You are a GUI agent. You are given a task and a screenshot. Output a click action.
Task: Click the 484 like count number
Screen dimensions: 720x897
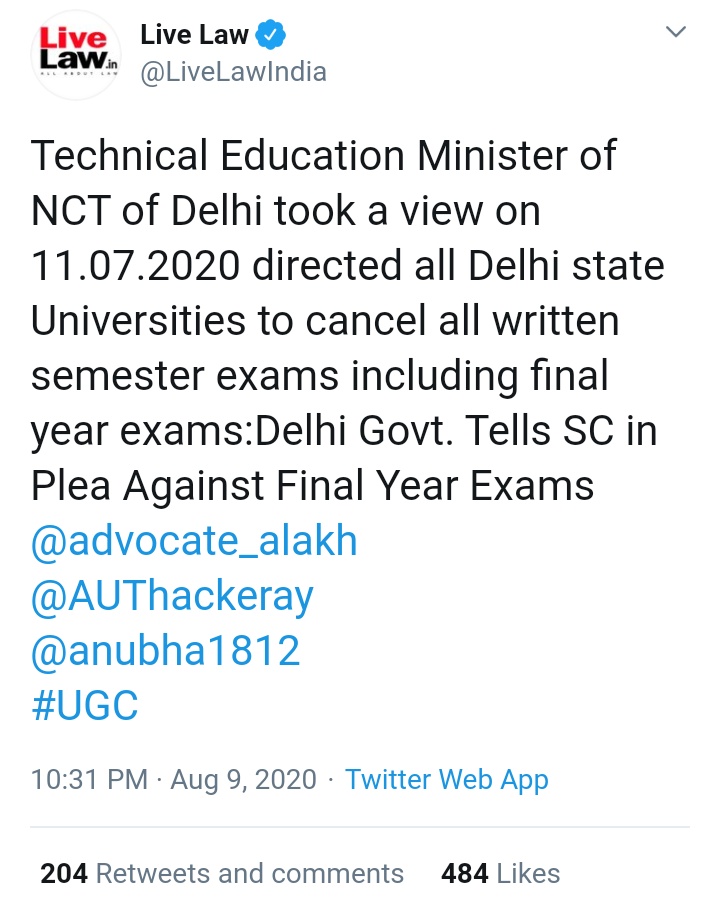(x=464, y=873)
